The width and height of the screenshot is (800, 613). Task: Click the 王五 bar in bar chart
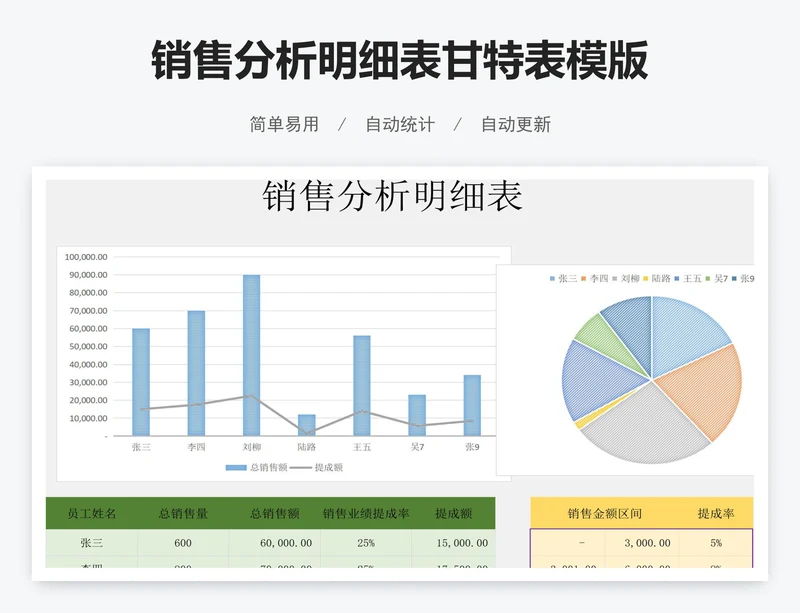click(x=362, y=386)
